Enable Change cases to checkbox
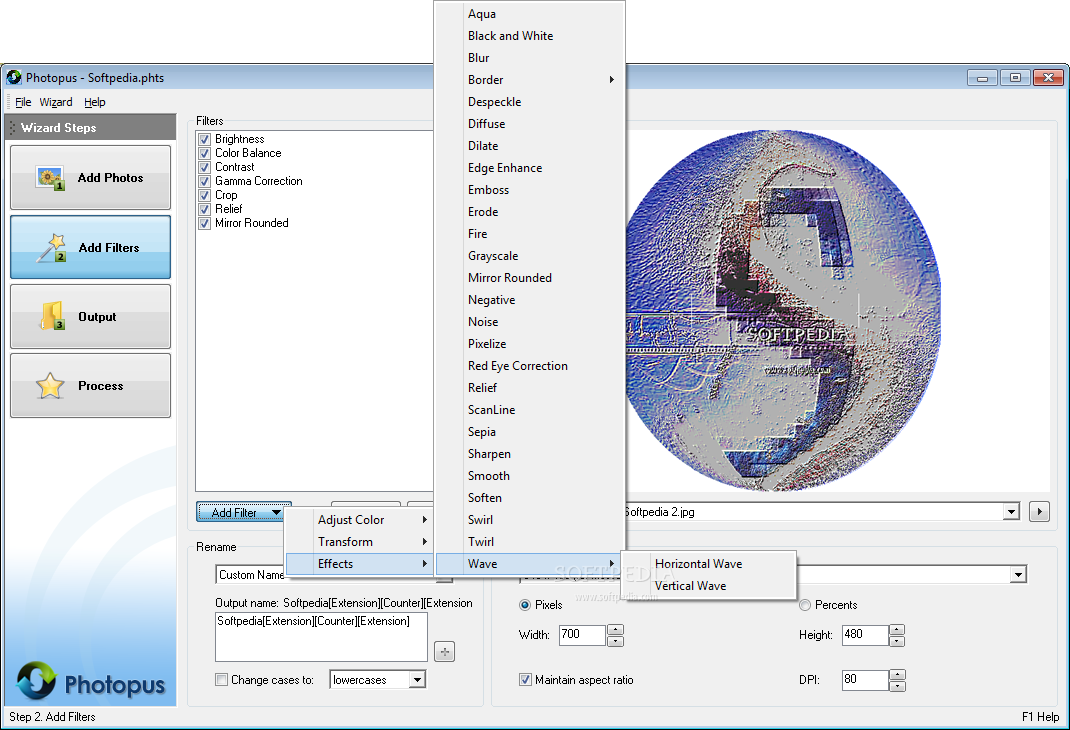 [x=221, y=680]
